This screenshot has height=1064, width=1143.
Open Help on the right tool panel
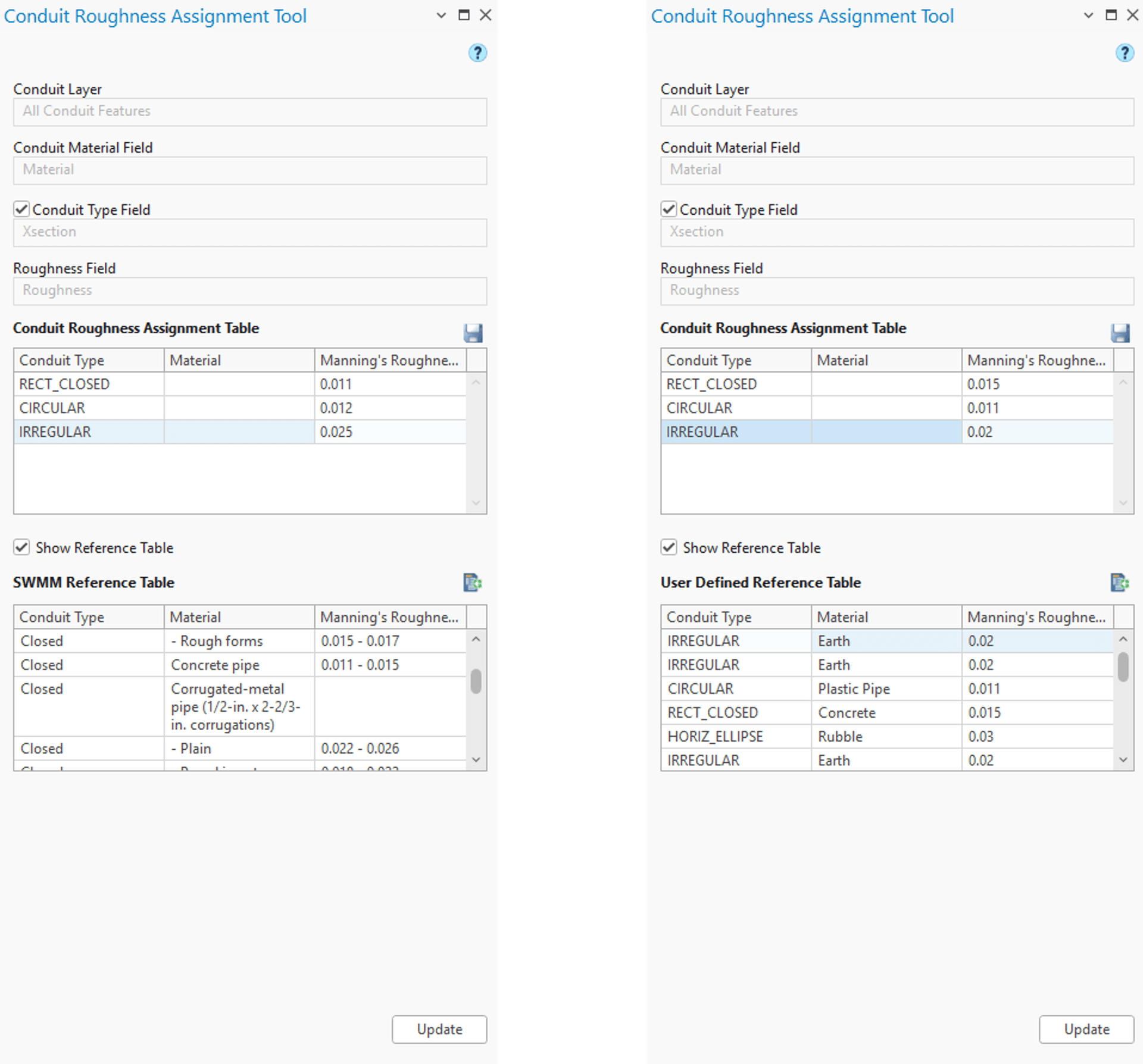[1125, 53]
